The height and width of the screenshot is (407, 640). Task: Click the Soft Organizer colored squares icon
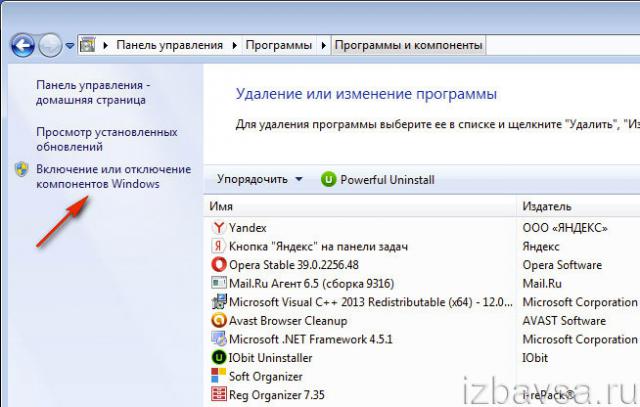click(x=219, y=376)
